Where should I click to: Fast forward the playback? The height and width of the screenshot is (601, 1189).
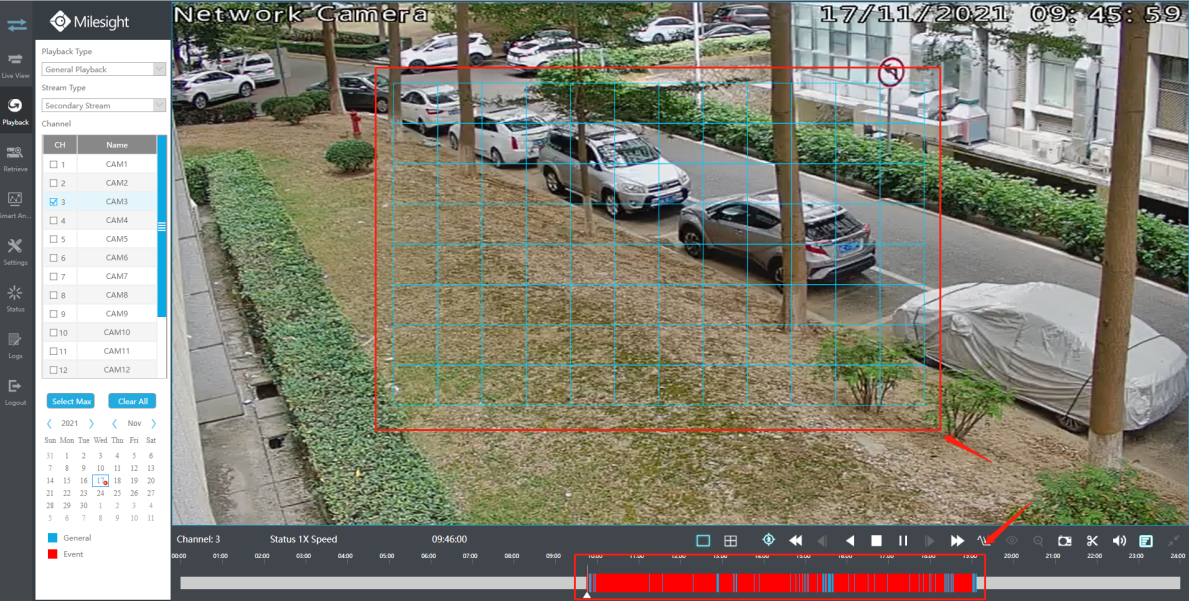pos(958,540)
